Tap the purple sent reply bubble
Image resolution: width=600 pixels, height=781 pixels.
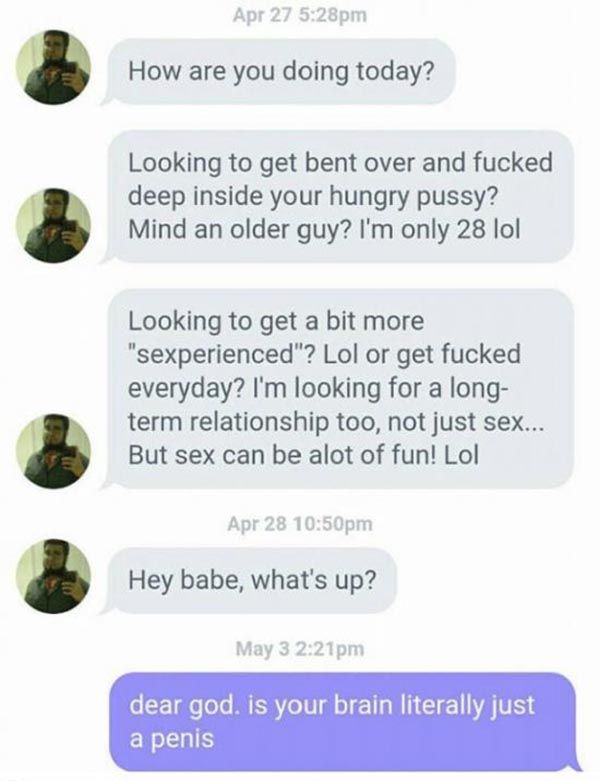tap(344, 722)
